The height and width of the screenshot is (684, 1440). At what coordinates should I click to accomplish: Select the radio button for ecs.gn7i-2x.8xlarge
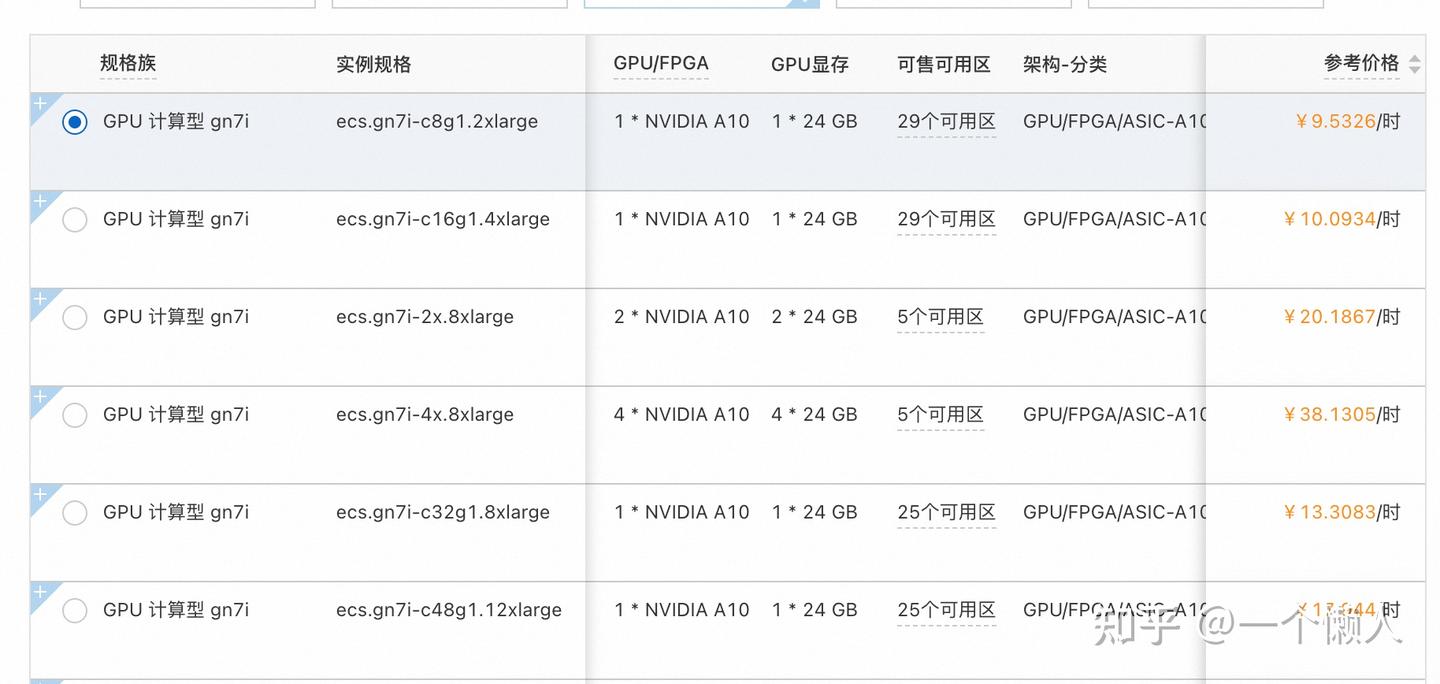(x=75, y=317)
